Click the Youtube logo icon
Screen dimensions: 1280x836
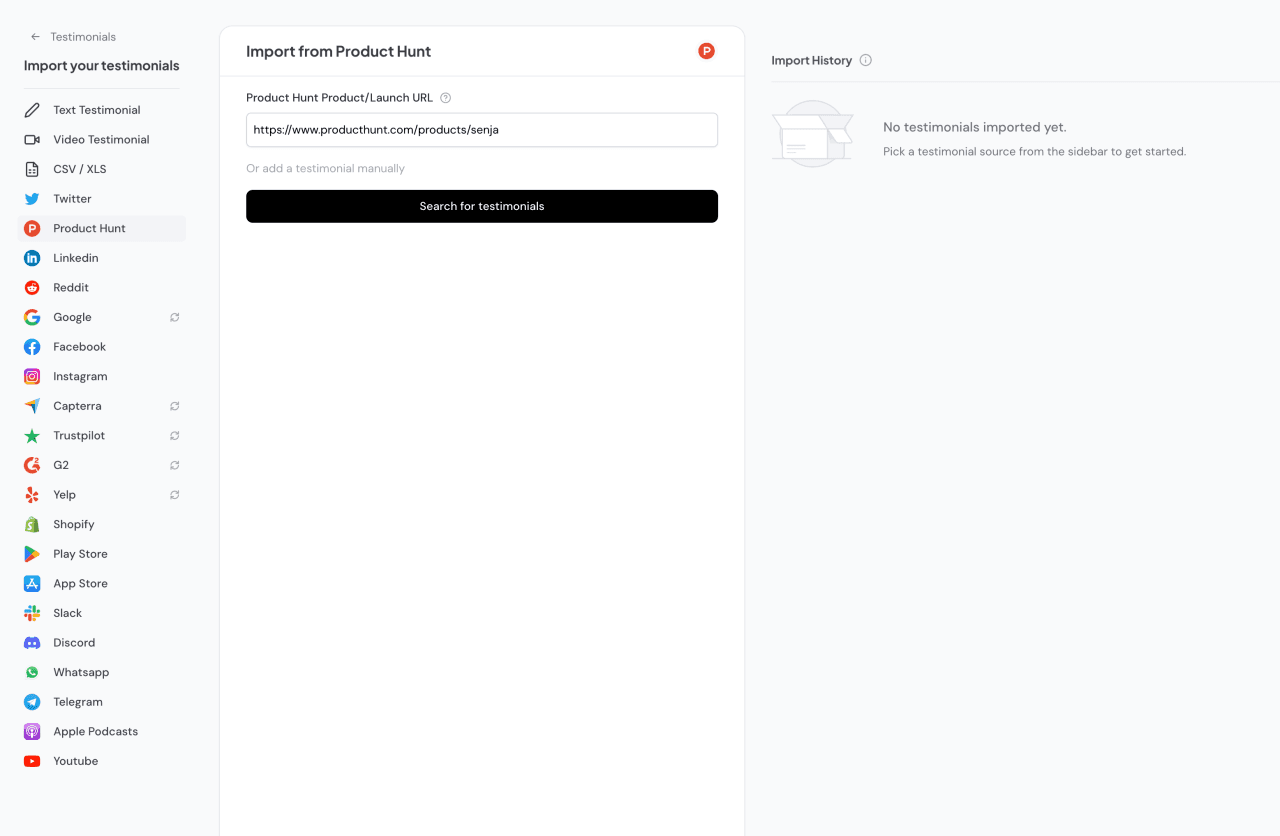click(x=32, y=761)
